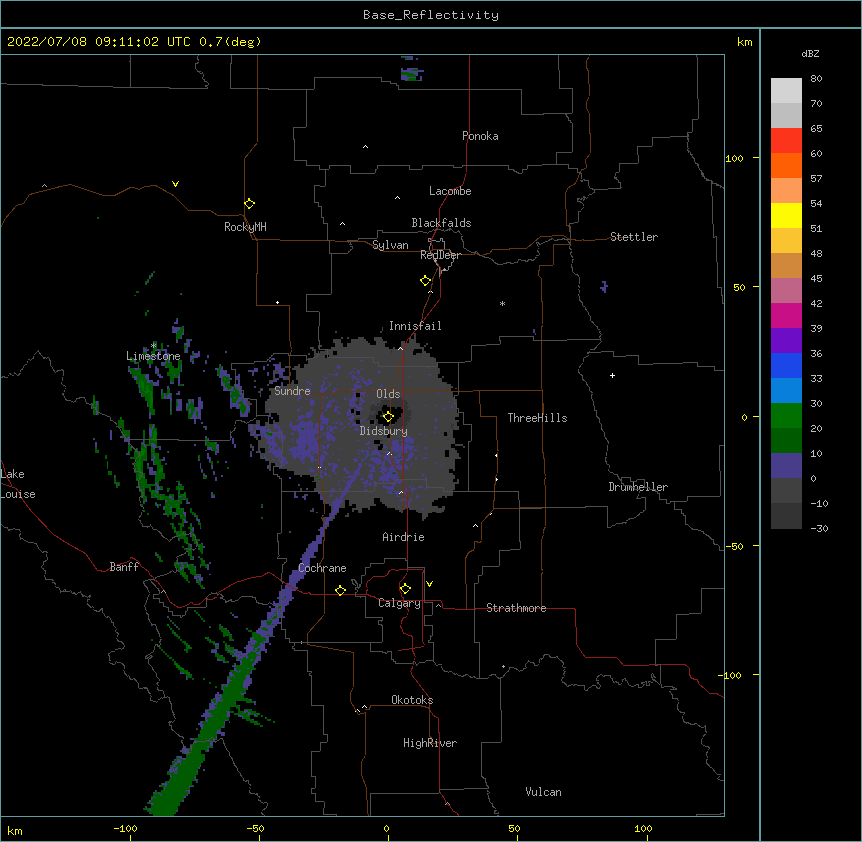The image size is (862, 842).
Task: Select the dark green 10-20 dBZ legend swatch
Action: point(786,441)
